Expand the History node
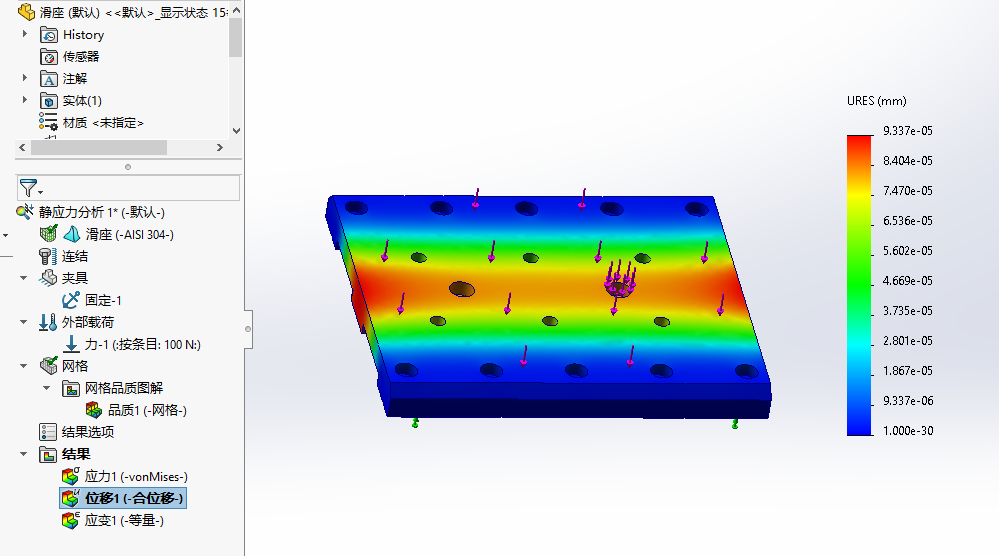The height and width of the screenshot is (556, 999). click(25, 34)
